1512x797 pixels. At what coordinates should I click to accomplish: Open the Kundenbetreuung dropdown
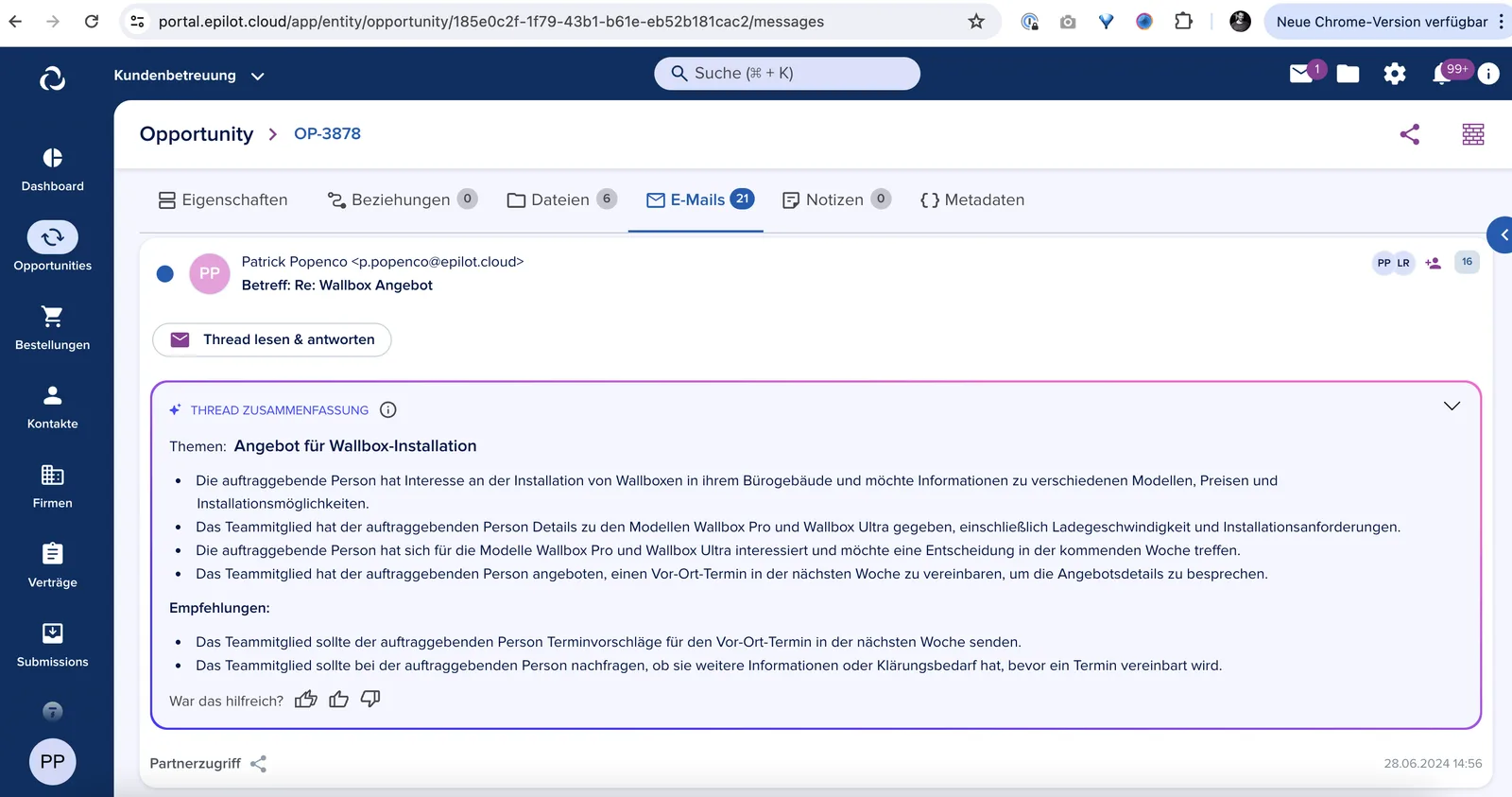(189, 76)
